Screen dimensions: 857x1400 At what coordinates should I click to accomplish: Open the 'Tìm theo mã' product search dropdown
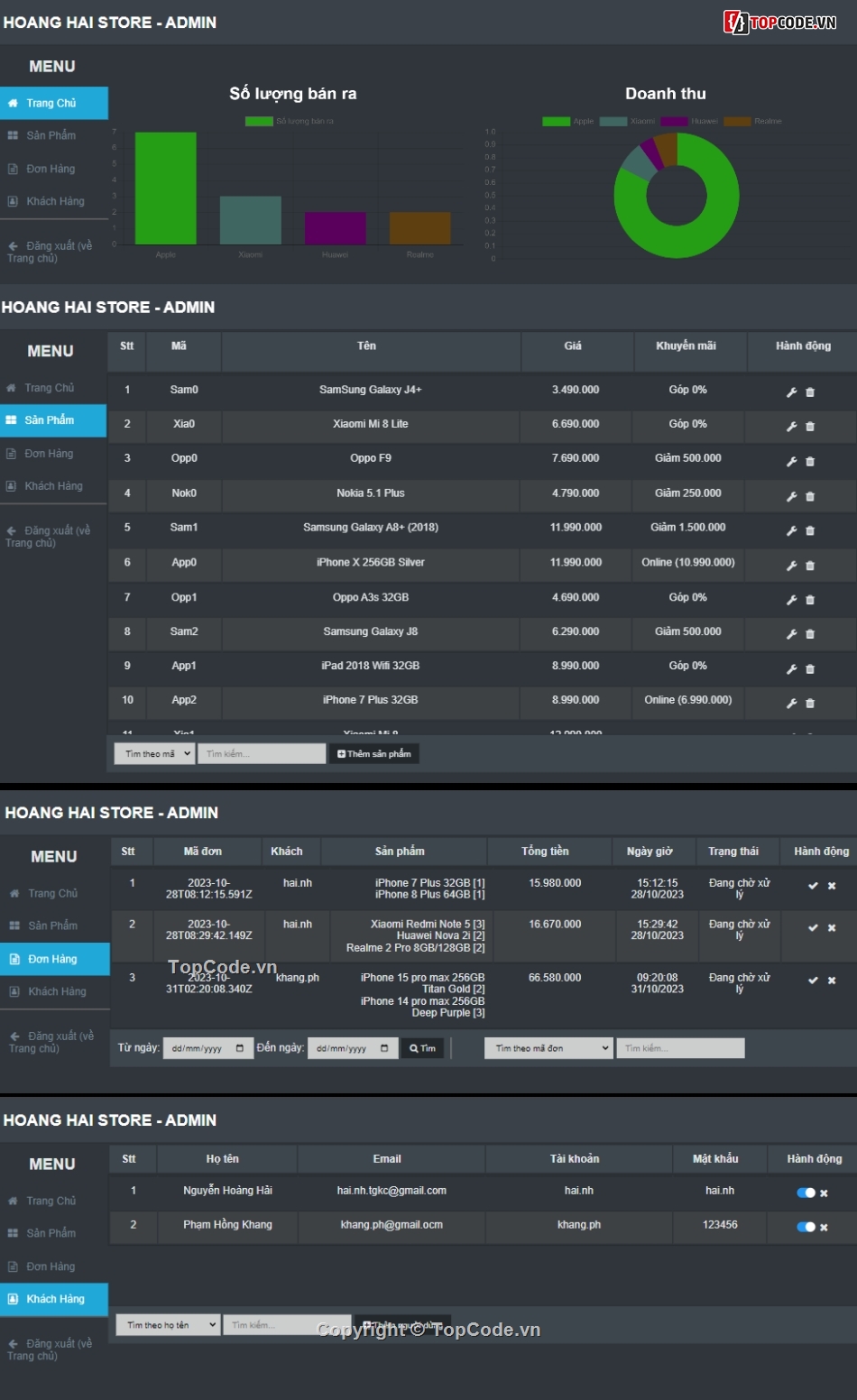154,754
